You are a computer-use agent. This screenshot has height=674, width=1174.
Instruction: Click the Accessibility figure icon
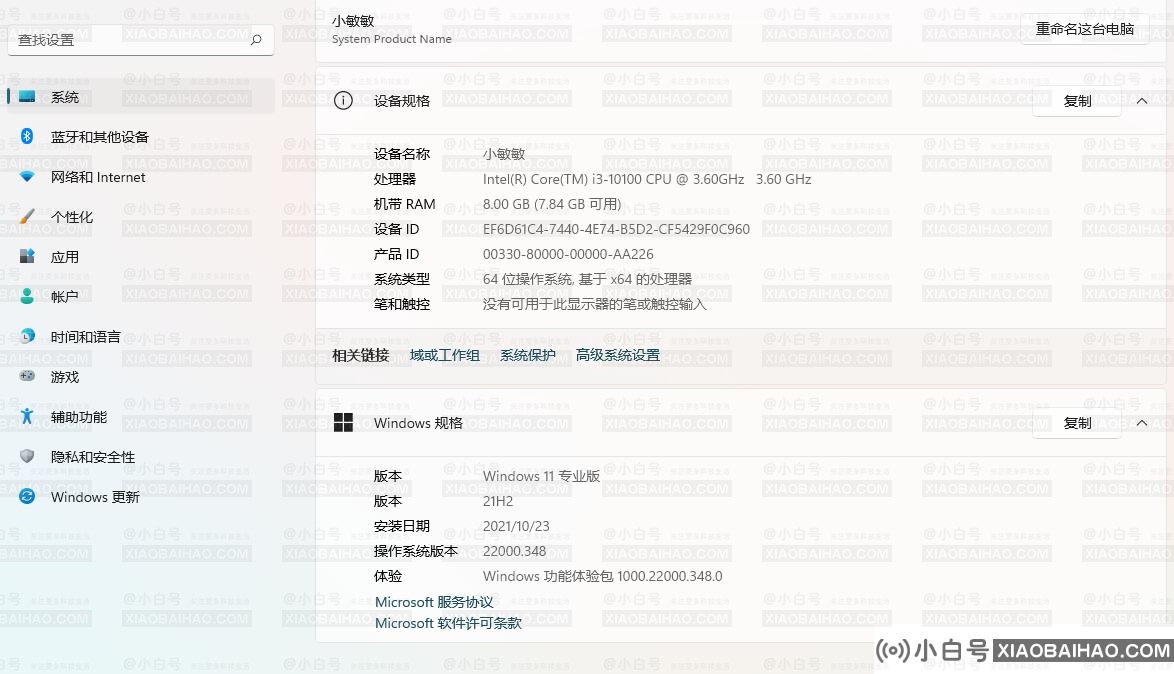click(x=27, y=416)
